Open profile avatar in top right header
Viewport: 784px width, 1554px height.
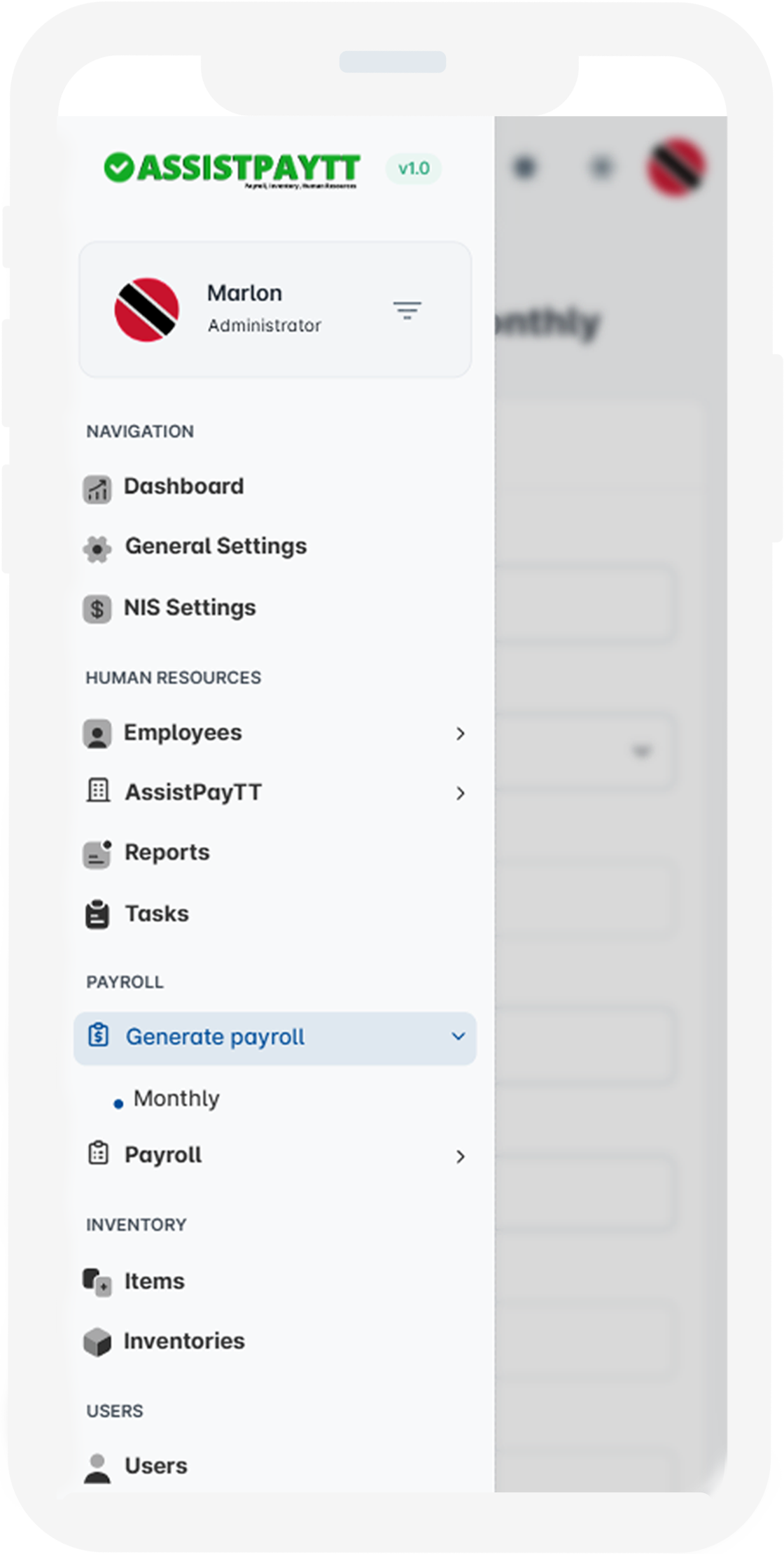(676, 168)
